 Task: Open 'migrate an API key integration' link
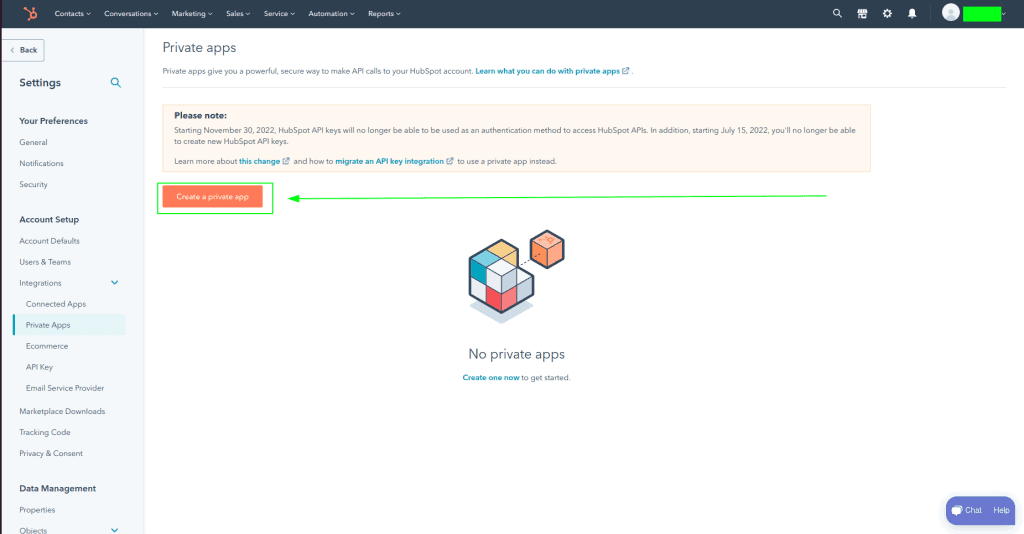pos(389,161)
